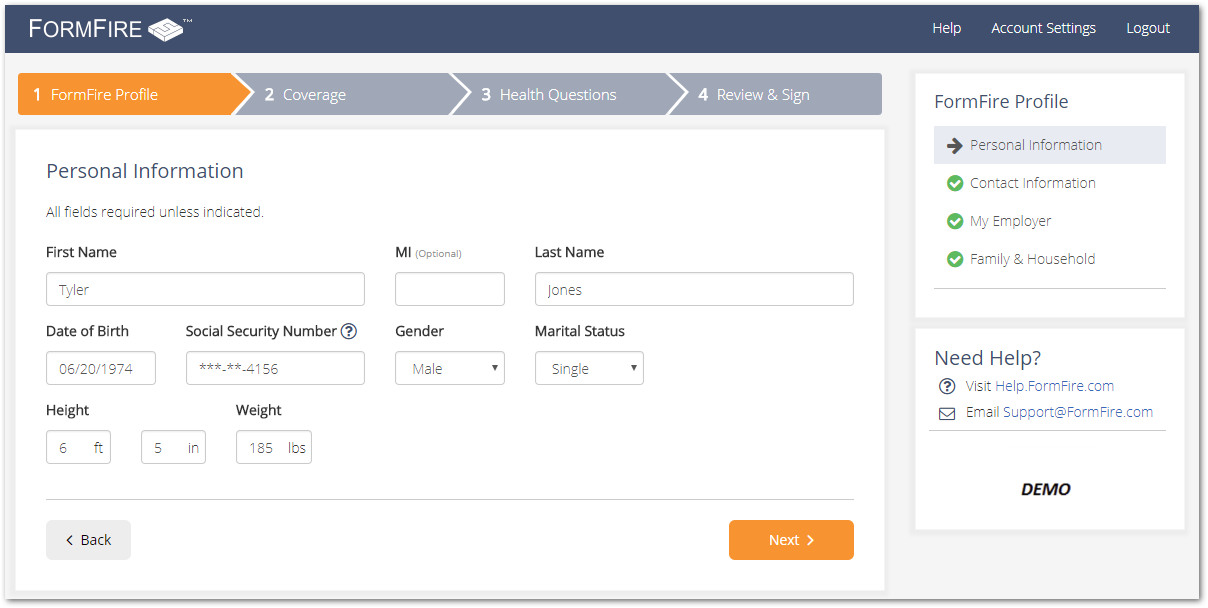Open the Help.FormFire.com link

click(x=1054, y=386)
